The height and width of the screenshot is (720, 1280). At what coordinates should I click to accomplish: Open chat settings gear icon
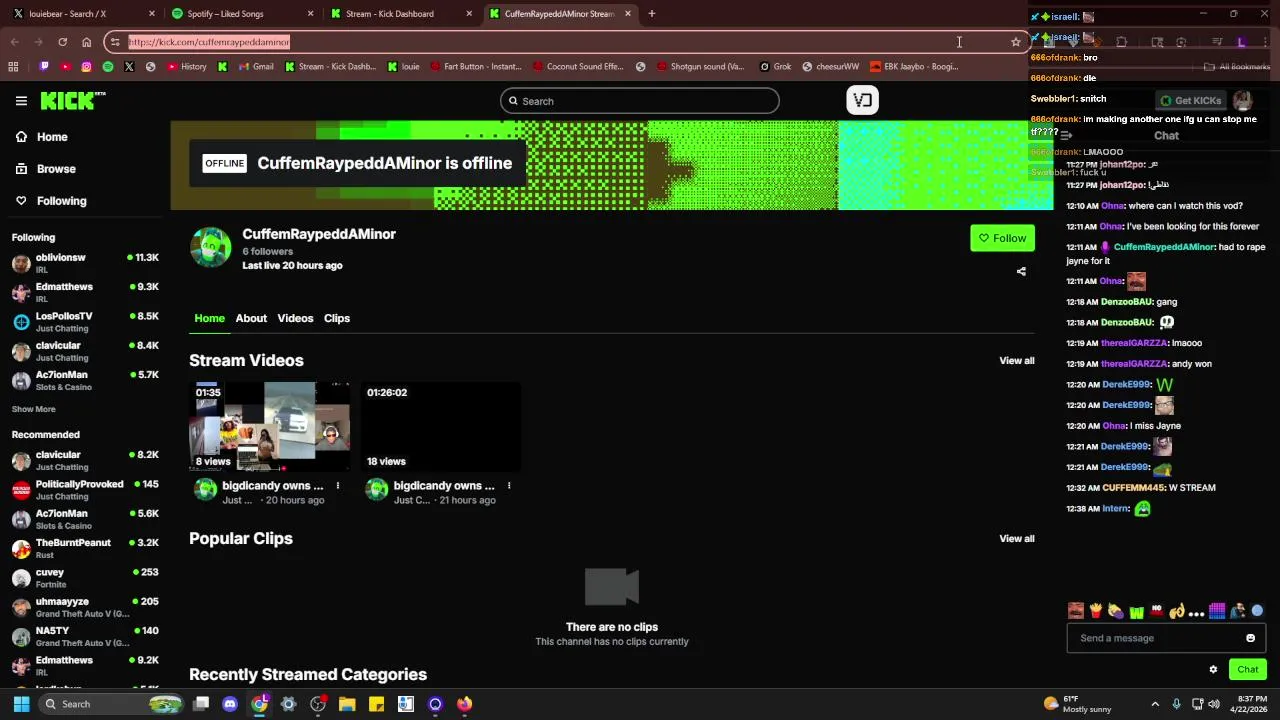click(x=1213, y=670)
